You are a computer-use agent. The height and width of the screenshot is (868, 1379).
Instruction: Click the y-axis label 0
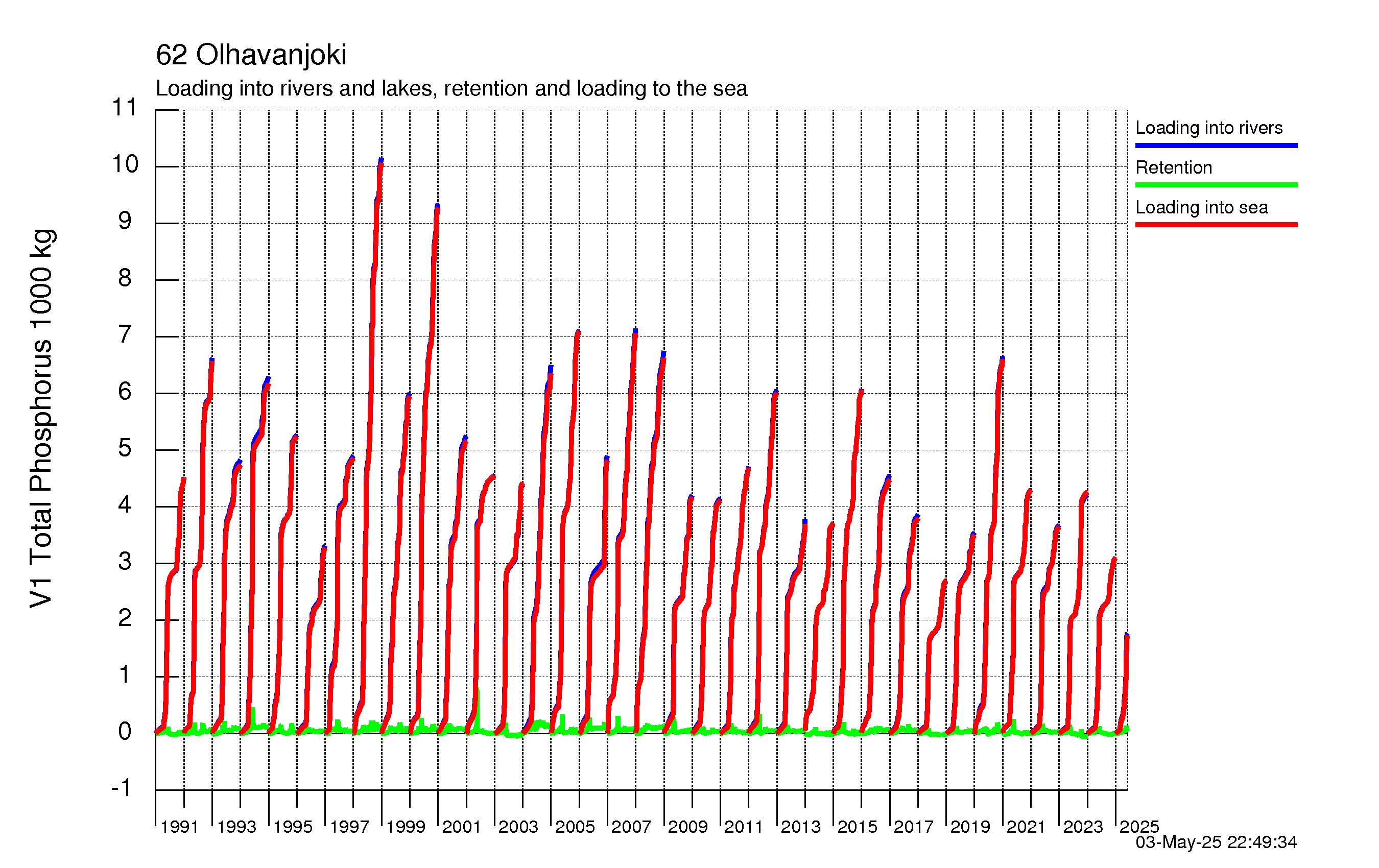click(124, 731)
